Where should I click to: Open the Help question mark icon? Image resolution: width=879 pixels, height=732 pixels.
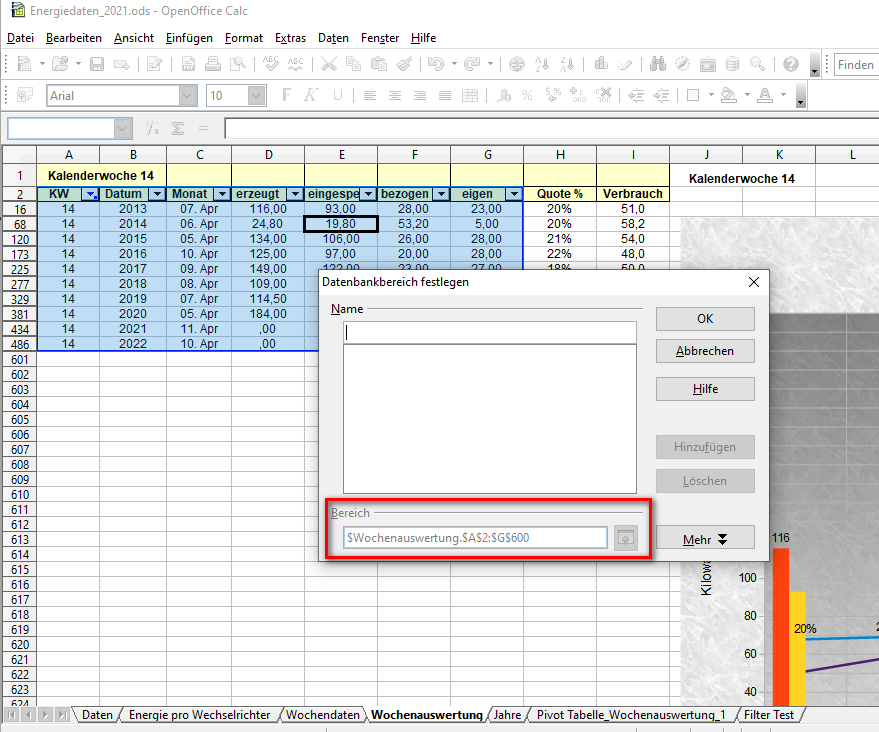point(790,64)
